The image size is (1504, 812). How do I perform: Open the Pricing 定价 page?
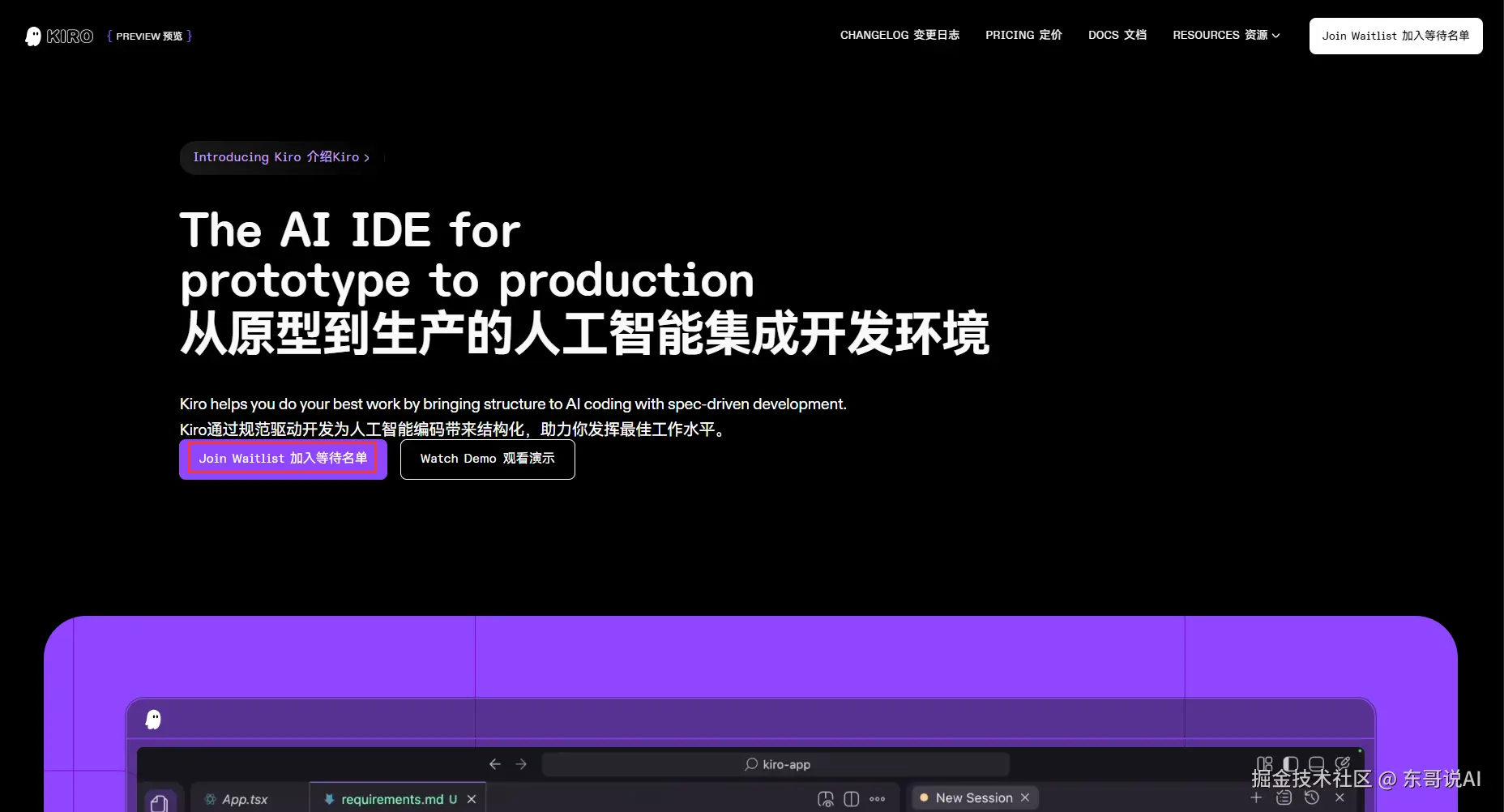point(1023,36)
